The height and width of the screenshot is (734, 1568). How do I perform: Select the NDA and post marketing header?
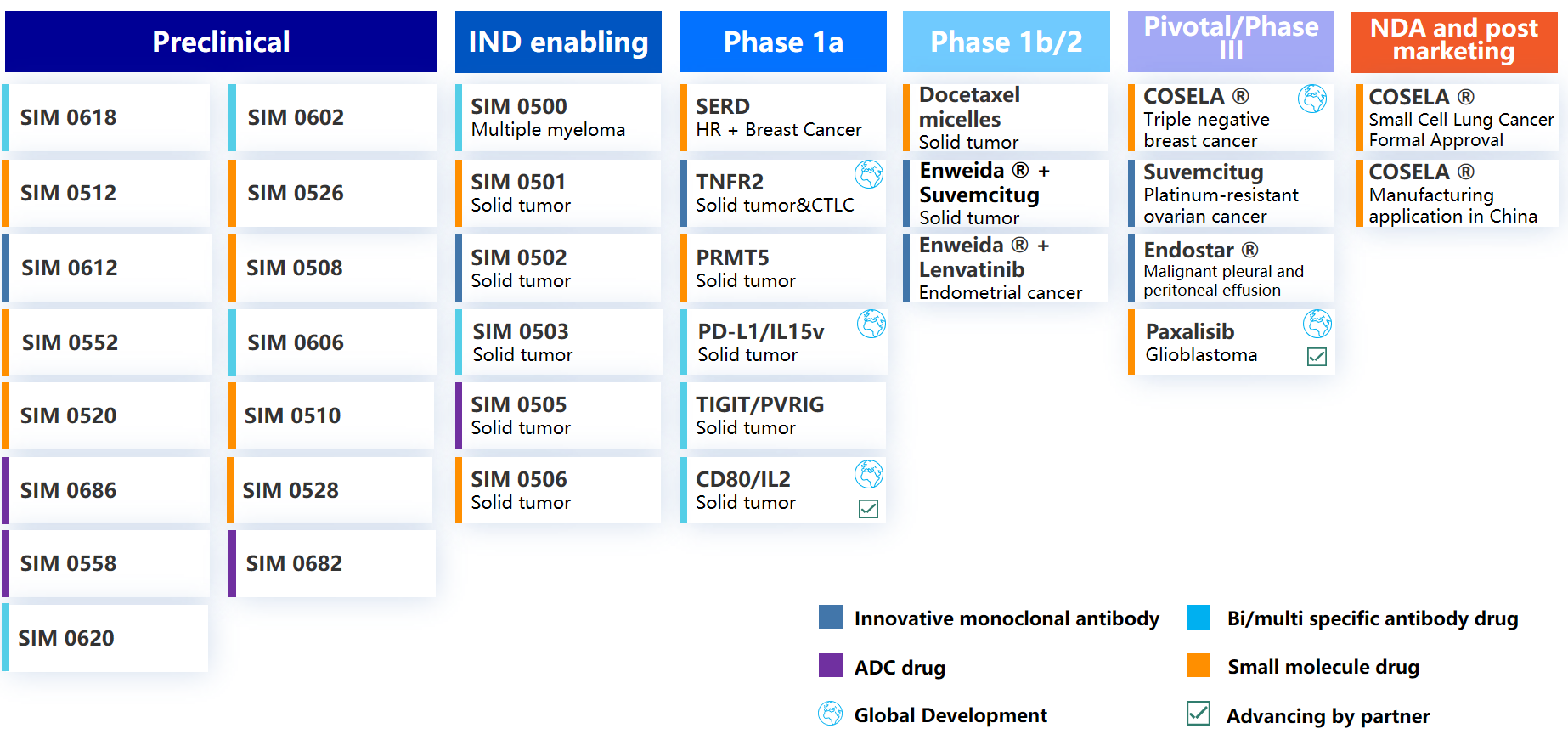[x=1454, y=42]
